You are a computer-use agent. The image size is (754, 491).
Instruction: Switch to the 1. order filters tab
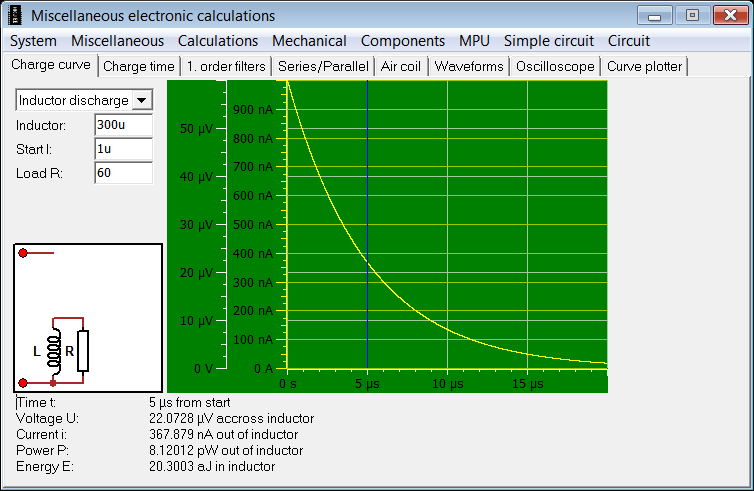pyautogui.click(x=226, y=67)
